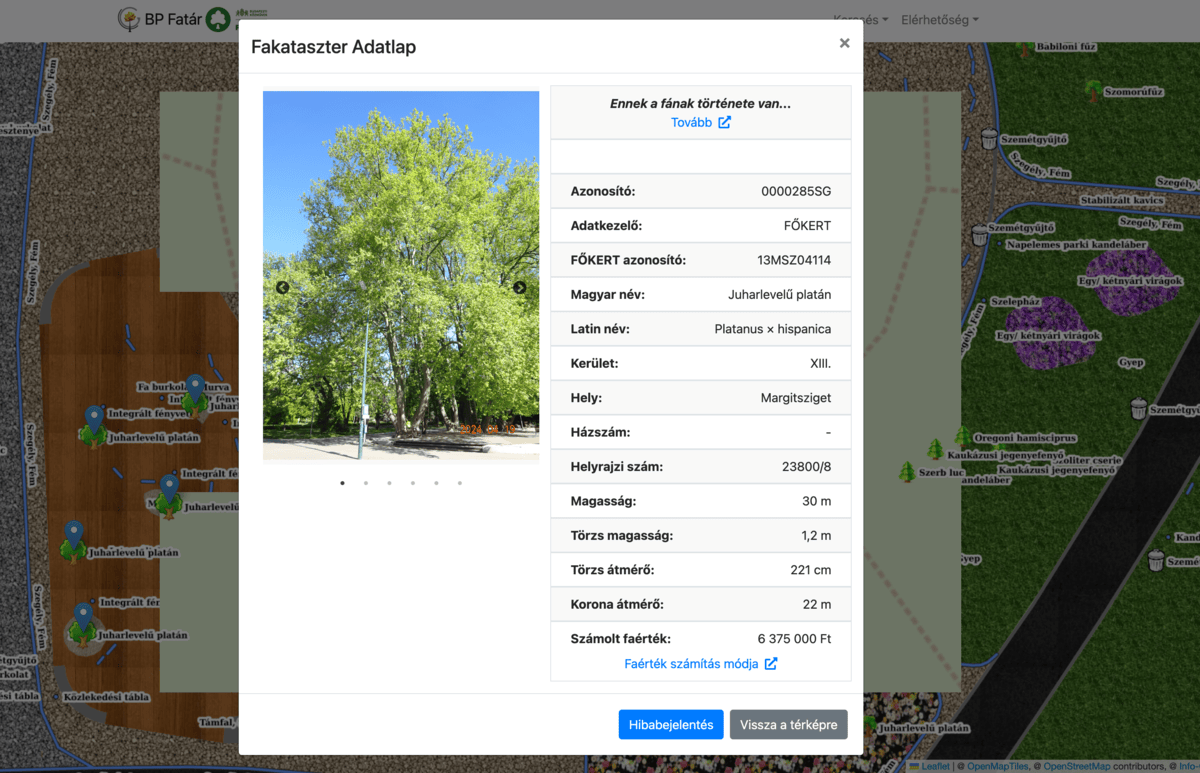Select the first carousel indicator dot
Image resolution: width=1200 pixels, height=773 pixels.
[342, 483]
